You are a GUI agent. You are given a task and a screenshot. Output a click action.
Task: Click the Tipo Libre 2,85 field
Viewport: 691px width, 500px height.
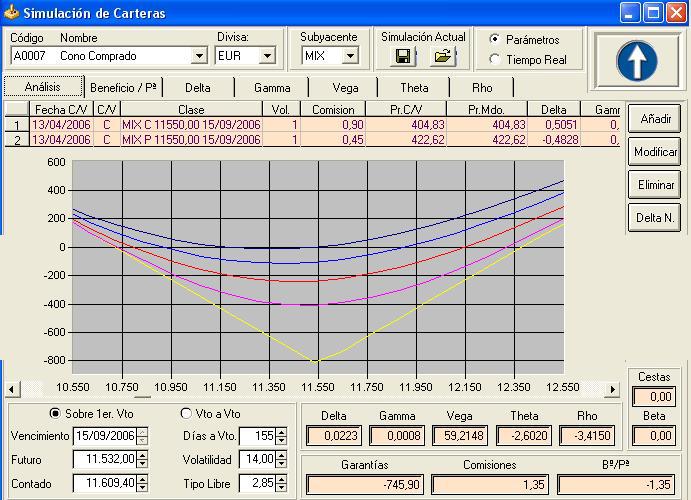pos(257,483)
